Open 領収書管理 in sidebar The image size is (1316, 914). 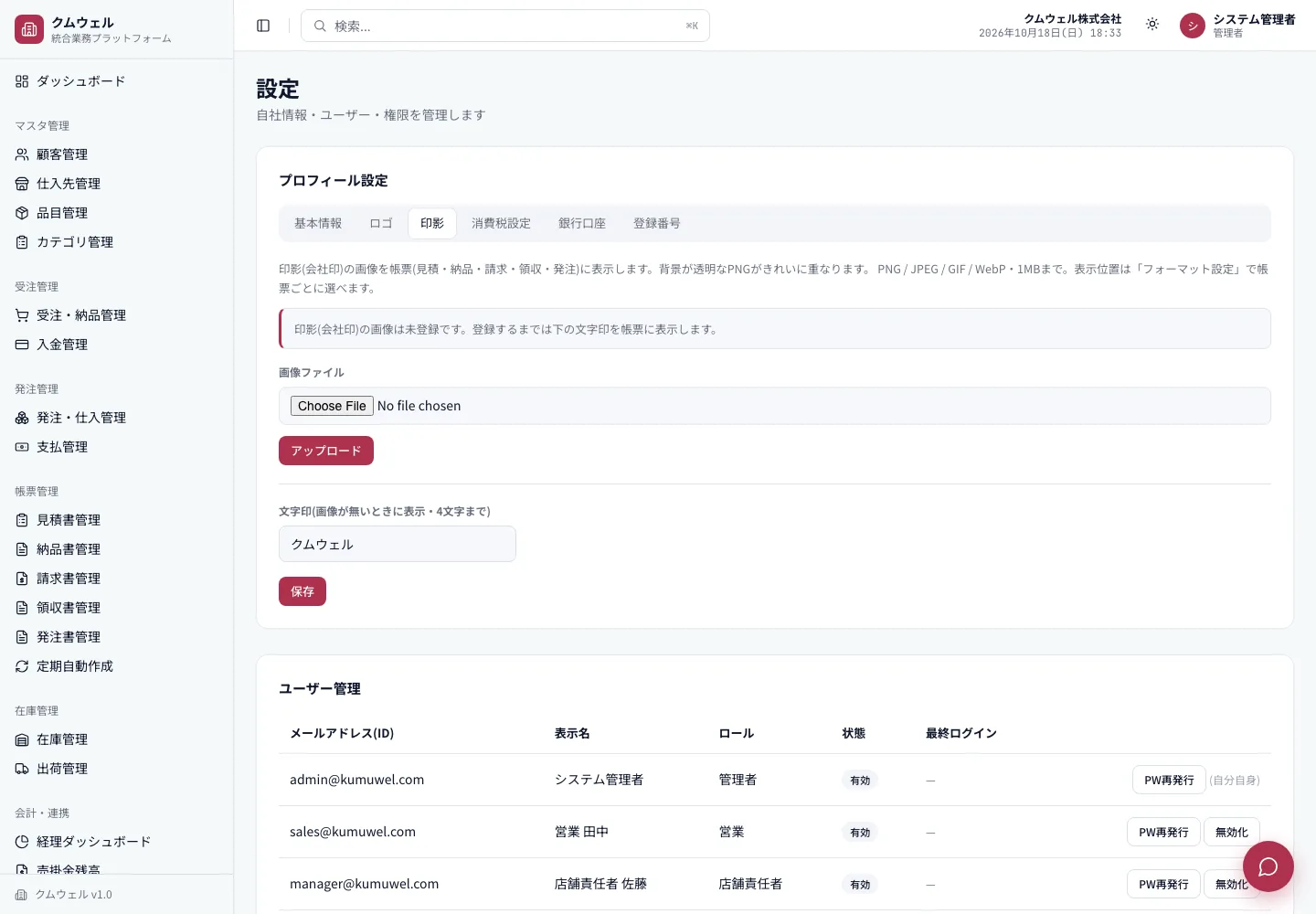point(116,608)
